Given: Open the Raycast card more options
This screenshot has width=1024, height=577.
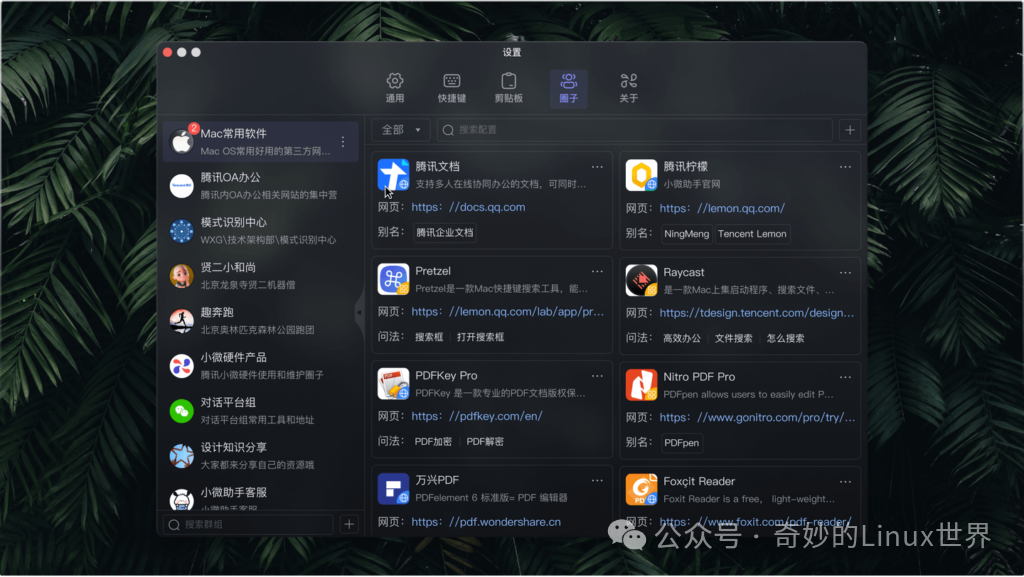Looking at the screenshot, I should tap(845, 273).
